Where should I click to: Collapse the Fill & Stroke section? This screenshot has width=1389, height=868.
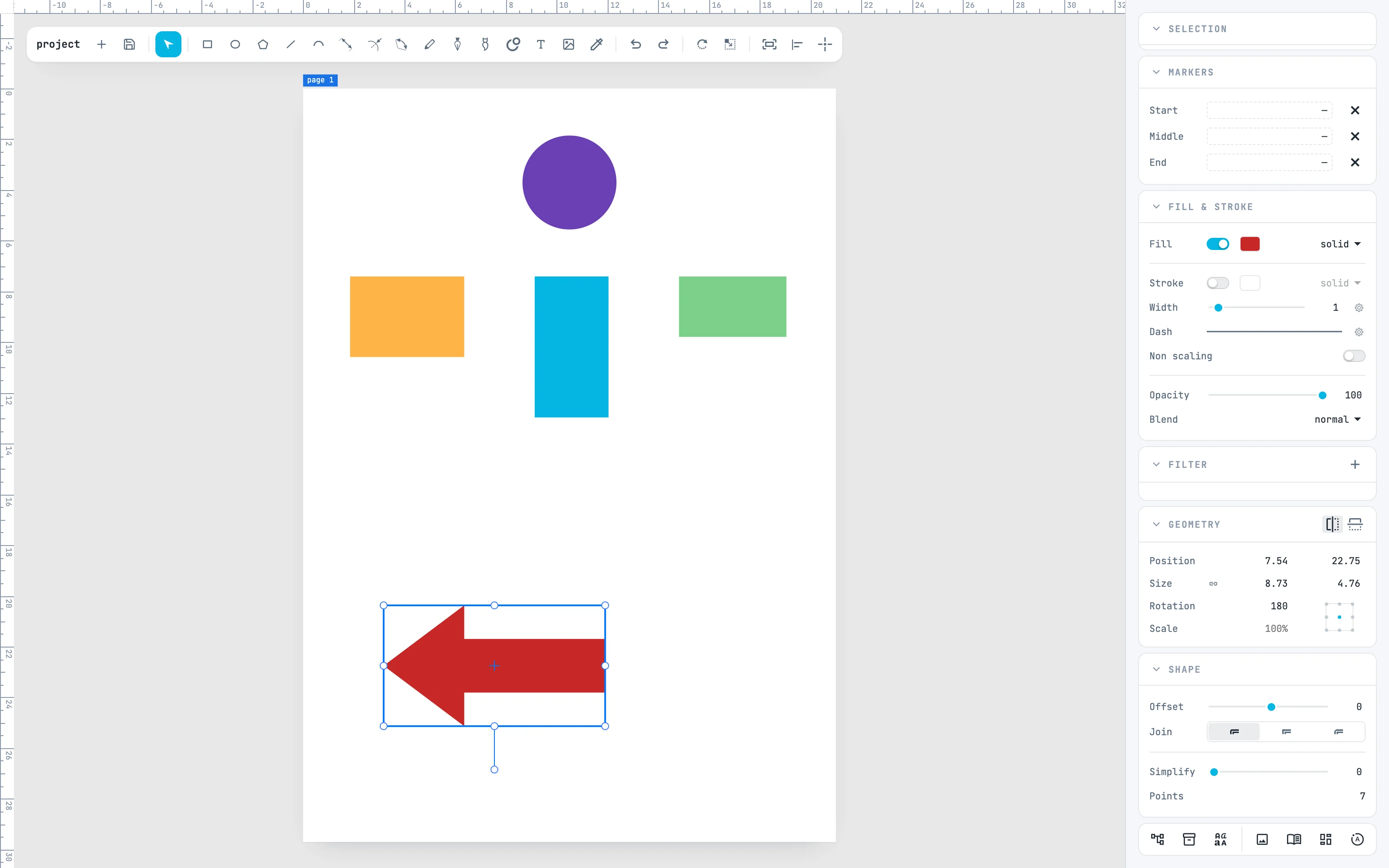coord(1156,207)
